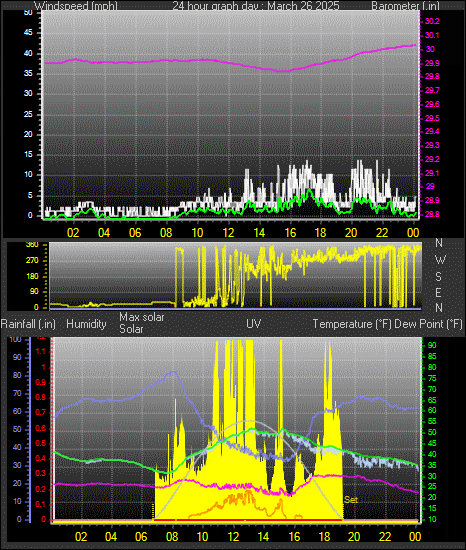This screenshot has width=466, height=550.
Task: Click hour 16 on the windspeed chart time axis
Action: click(290, 233)
